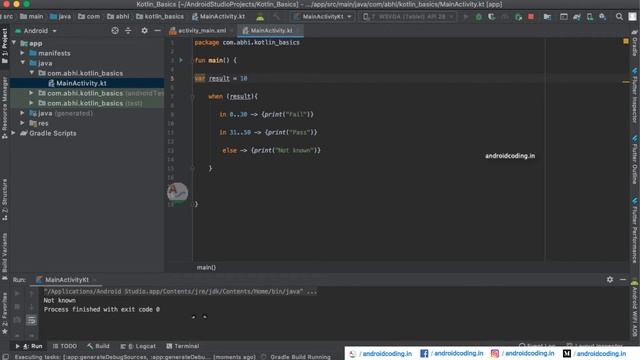Click main() in editor breadcrumb bar
This screenshot has height=360, width=640.
207,267
